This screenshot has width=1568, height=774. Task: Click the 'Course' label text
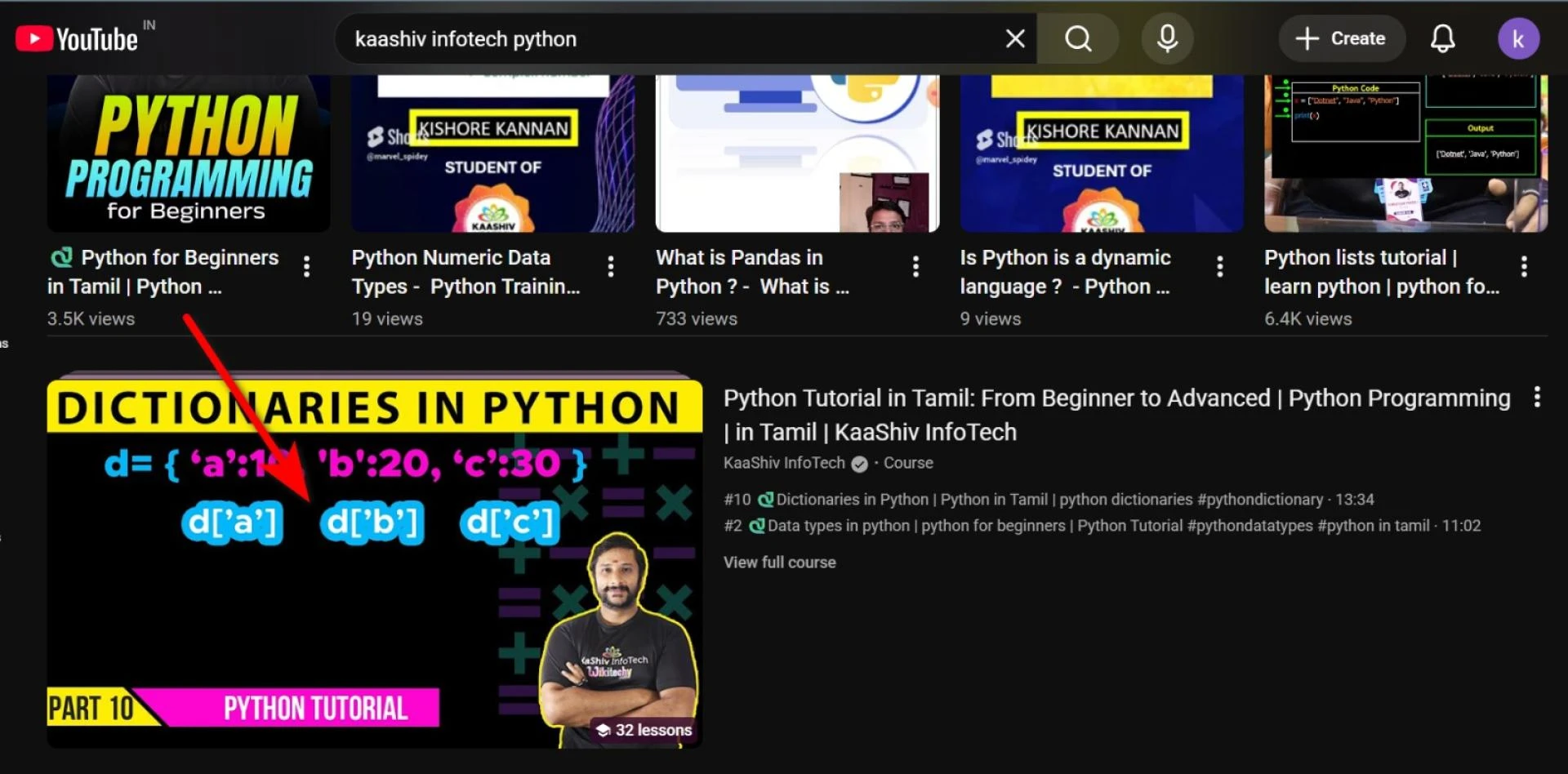908,463
